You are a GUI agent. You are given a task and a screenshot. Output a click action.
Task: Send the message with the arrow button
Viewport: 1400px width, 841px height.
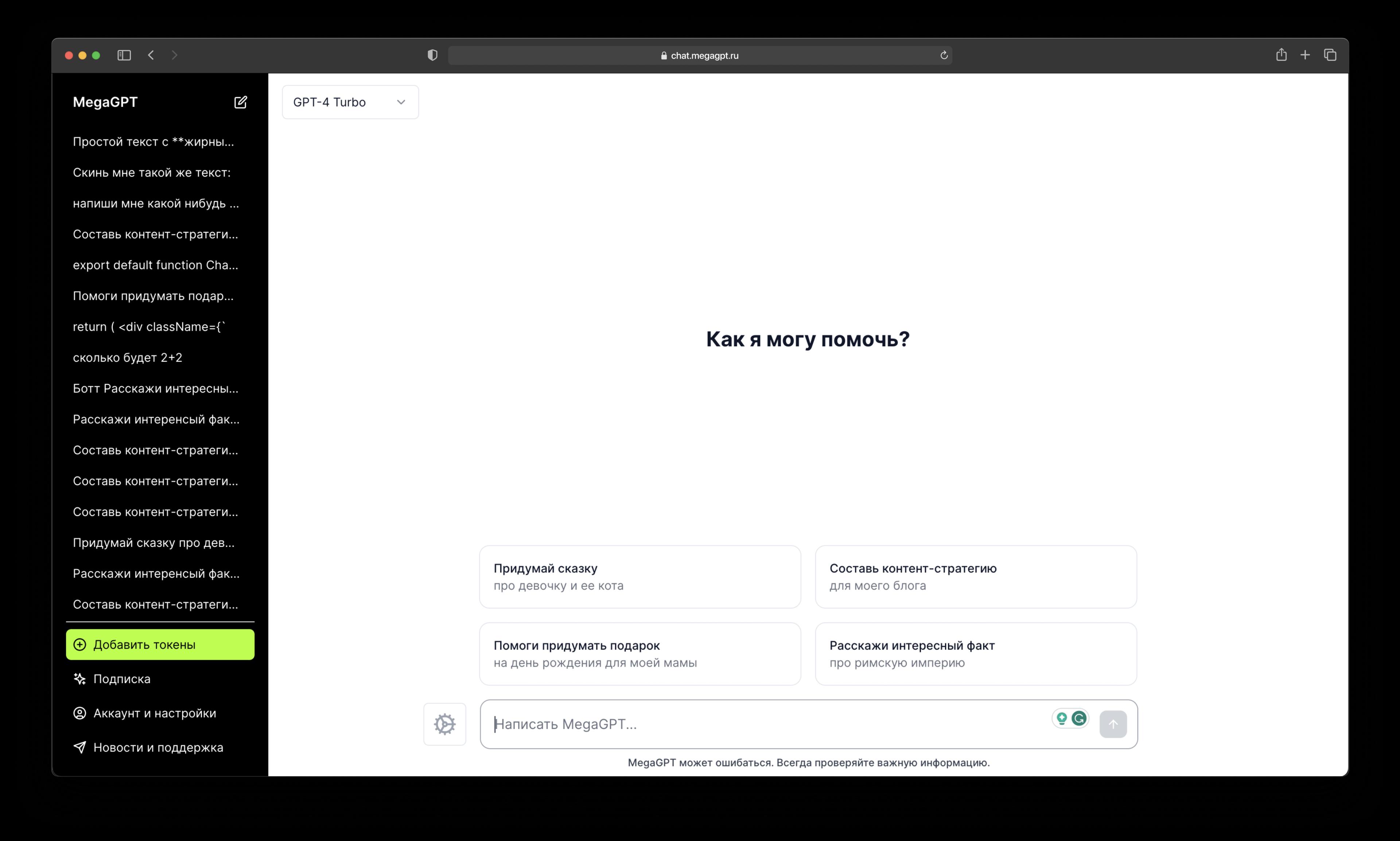(1113, 724)
